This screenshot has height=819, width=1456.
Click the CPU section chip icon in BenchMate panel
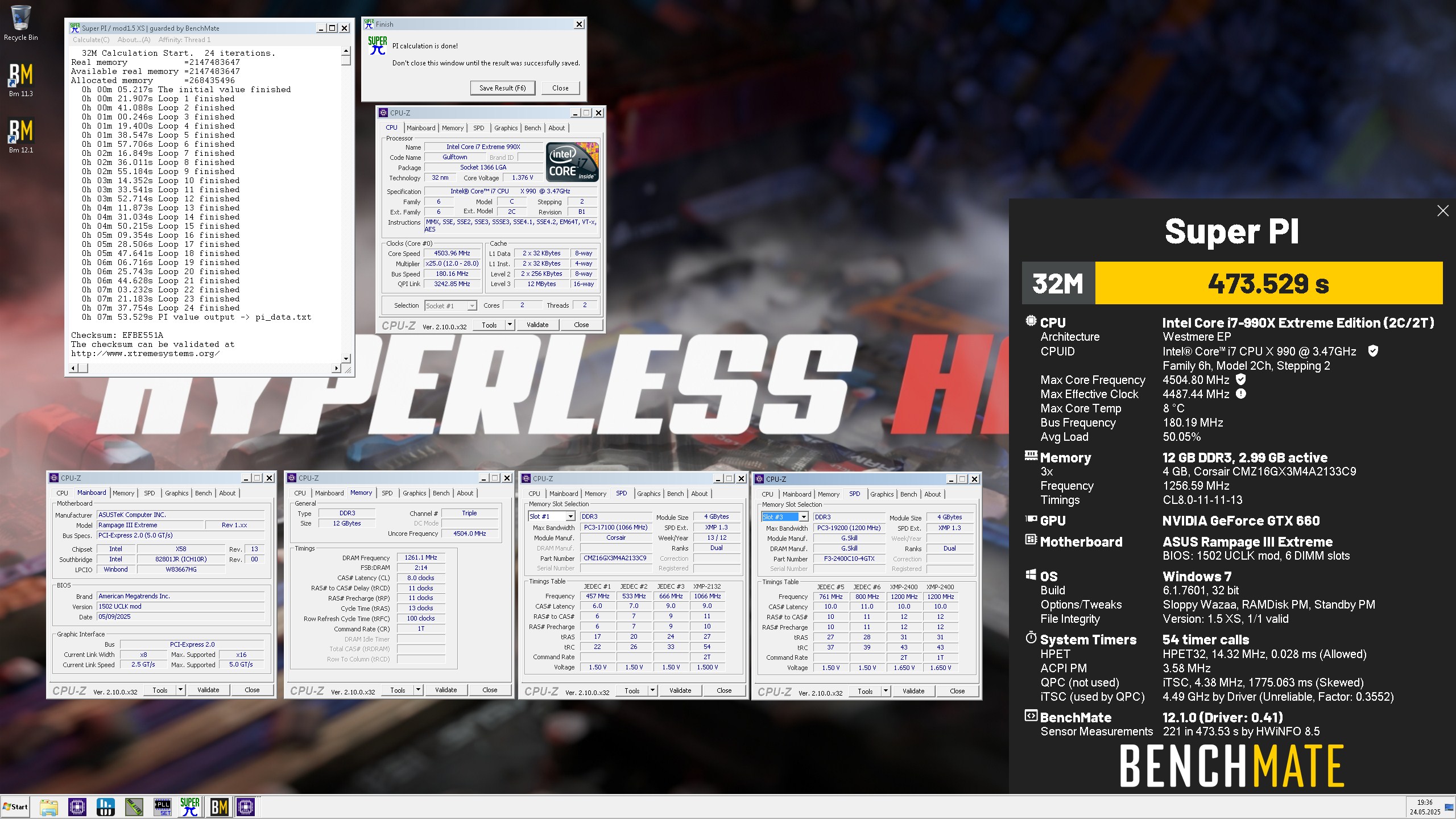[x=1031, y=321]
